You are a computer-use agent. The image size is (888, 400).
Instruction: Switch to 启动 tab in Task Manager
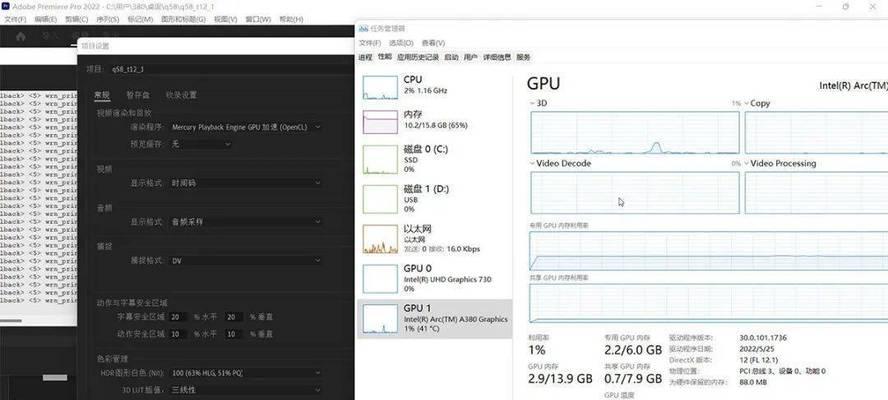point(451,57)
